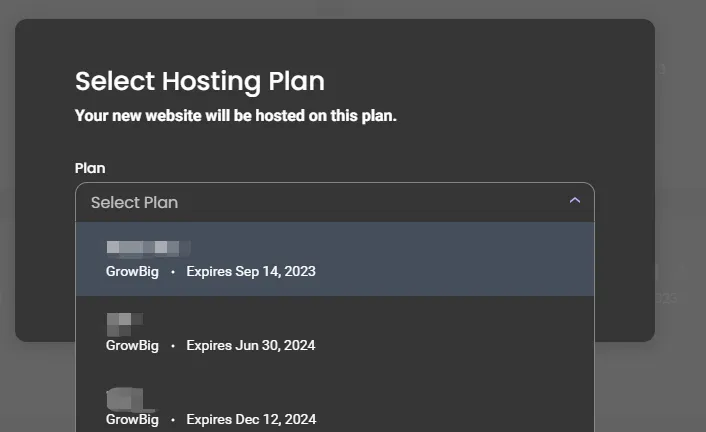
Task: Click the dimmed background outside the dialog
Action: (680, 200)
